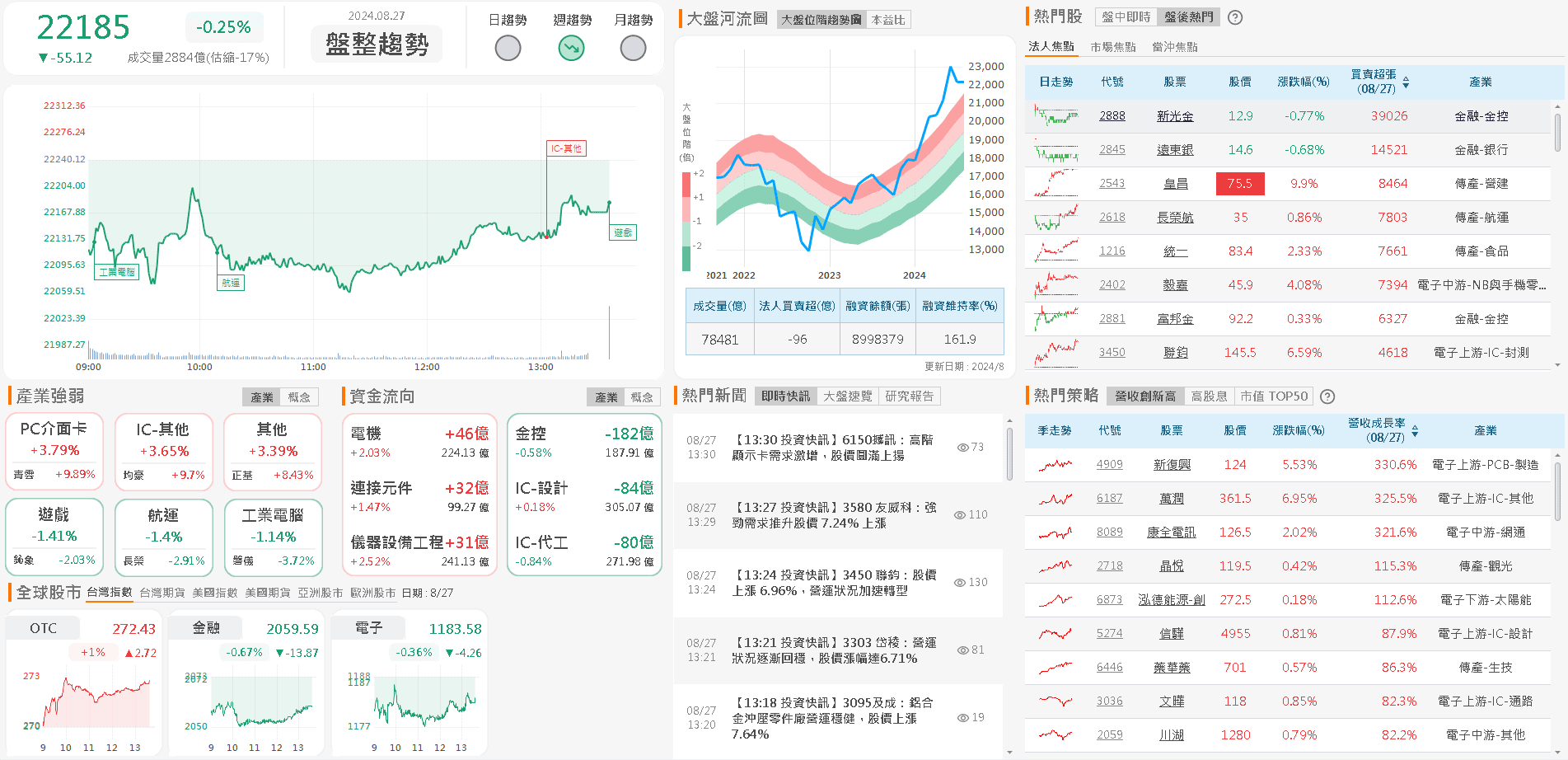Switch to 當沖焦點 tab
Screen dimensions: 1568x760
pyautogui.click(x=1175, y=47)
